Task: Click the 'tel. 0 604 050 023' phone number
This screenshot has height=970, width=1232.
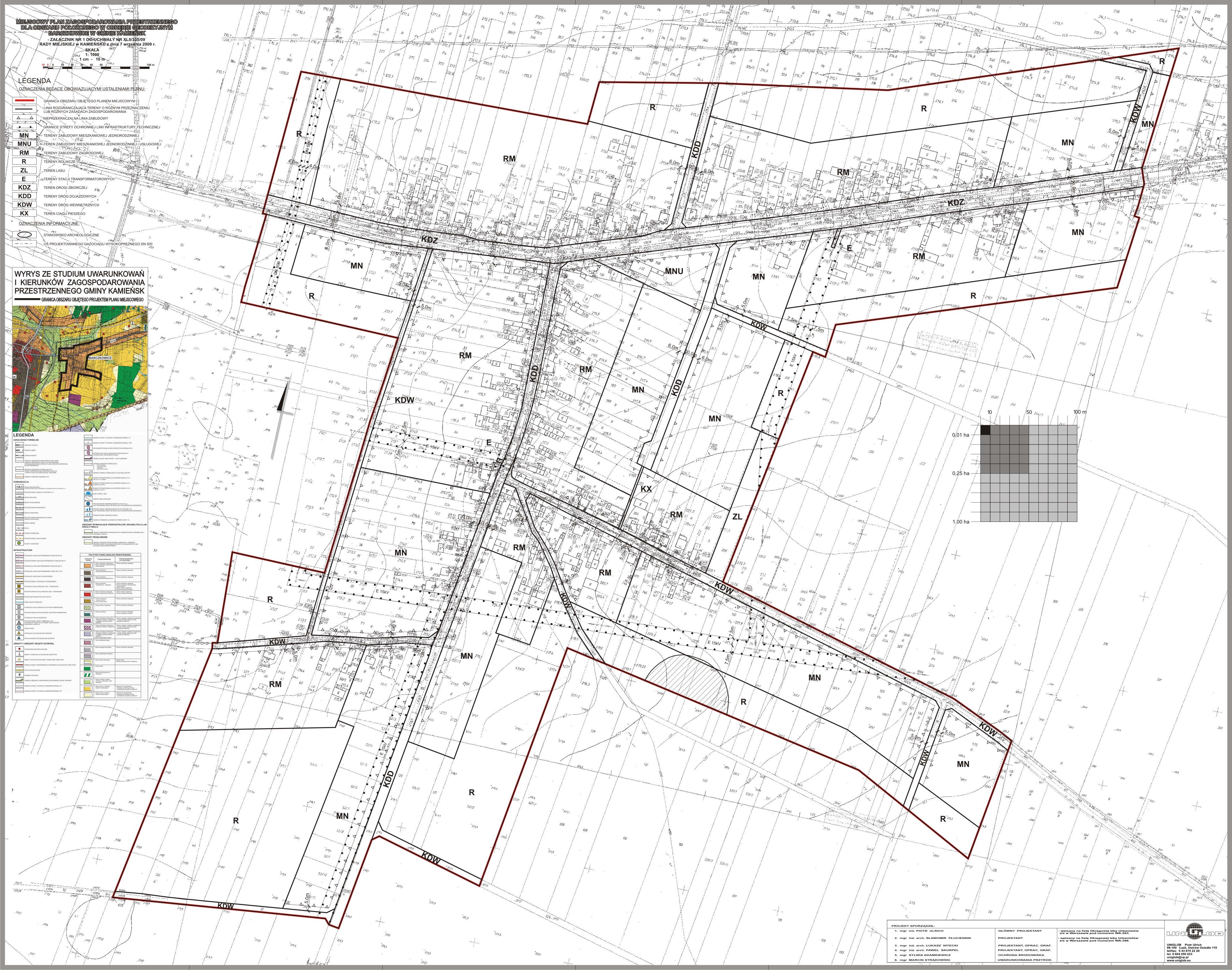Action: pos(1180,954)
